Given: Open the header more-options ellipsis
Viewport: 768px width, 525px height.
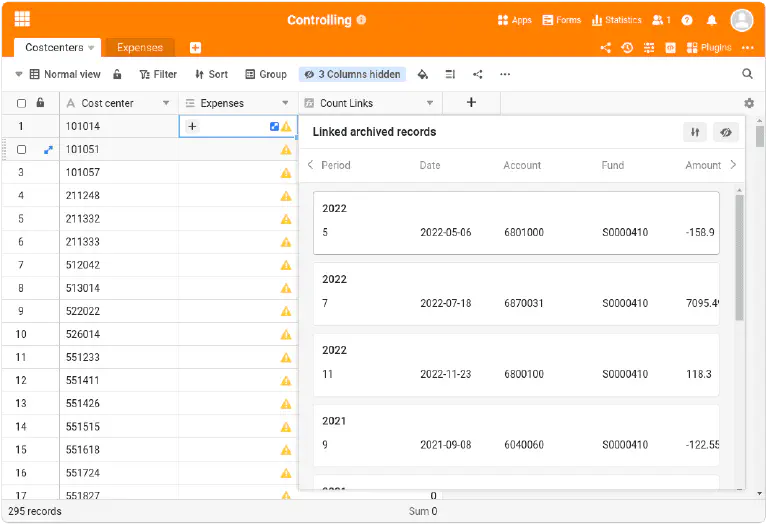Looking at the screenshot, I should click(x=747, y=48).
